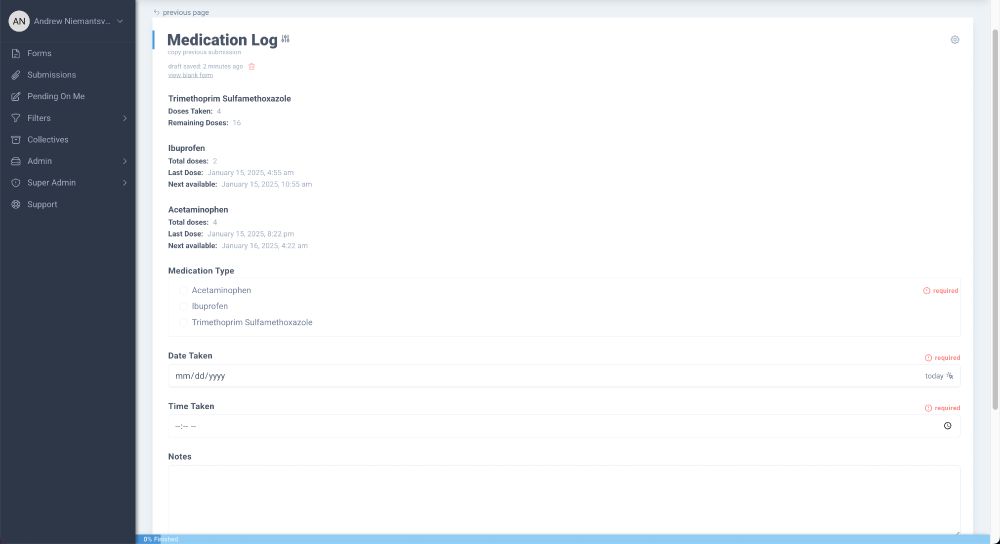Expand the Filters submenu chevron

[x=124, y=118]
